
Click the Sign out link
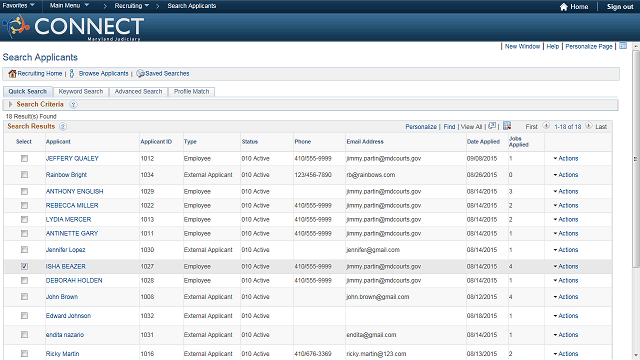(620, 7)
